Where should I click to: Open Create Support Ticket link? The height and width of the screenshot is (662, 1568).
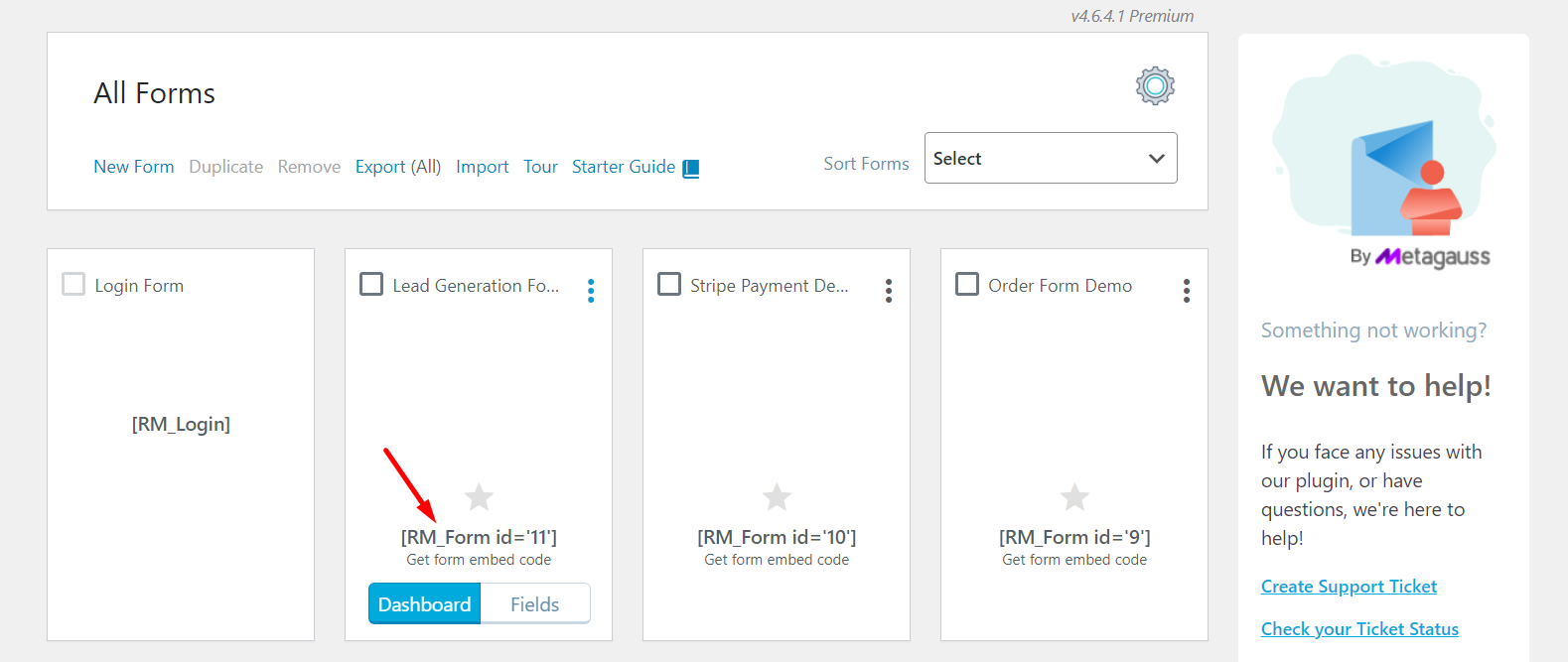tap(1349, 587)
